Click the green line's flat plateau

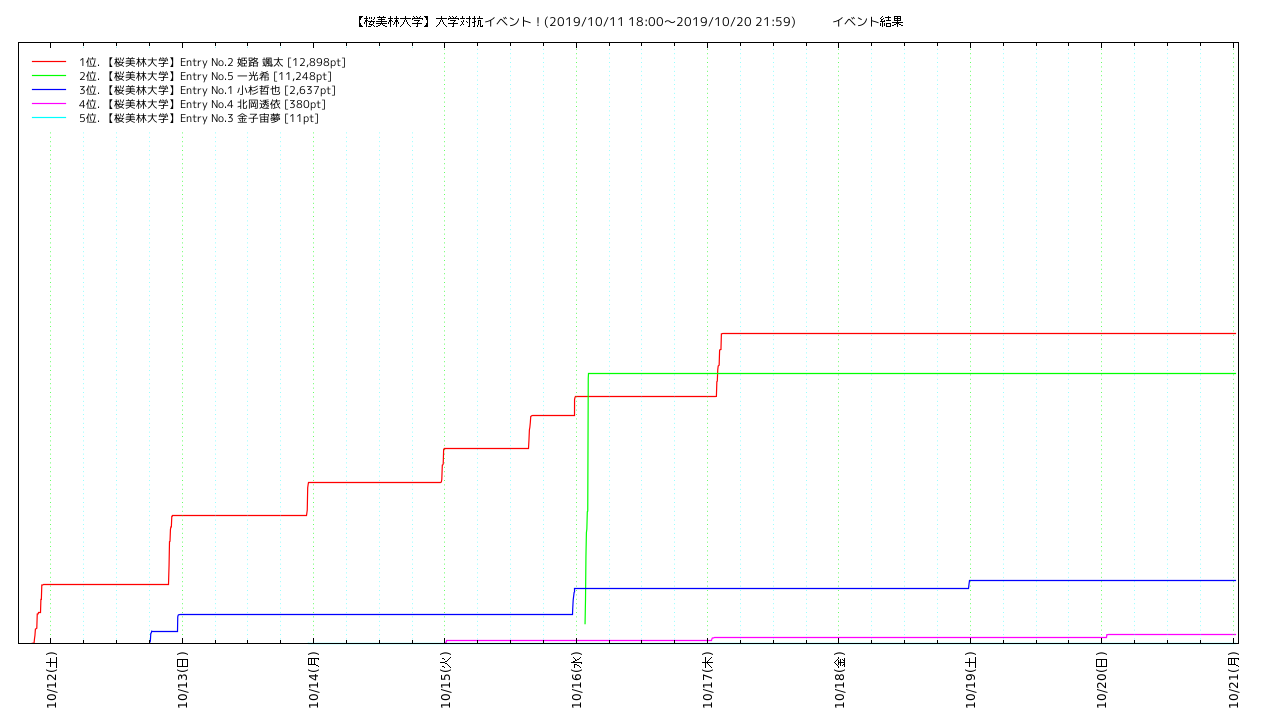913,373
